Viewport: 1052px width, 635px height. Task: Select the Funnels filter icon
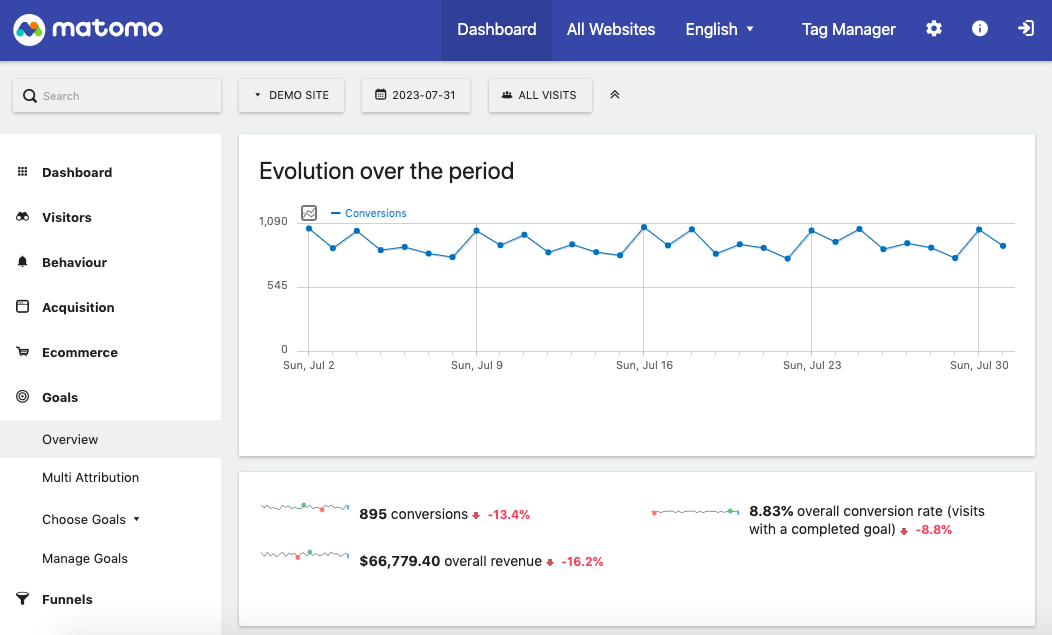pyautogui.click(x=22, y=599)
